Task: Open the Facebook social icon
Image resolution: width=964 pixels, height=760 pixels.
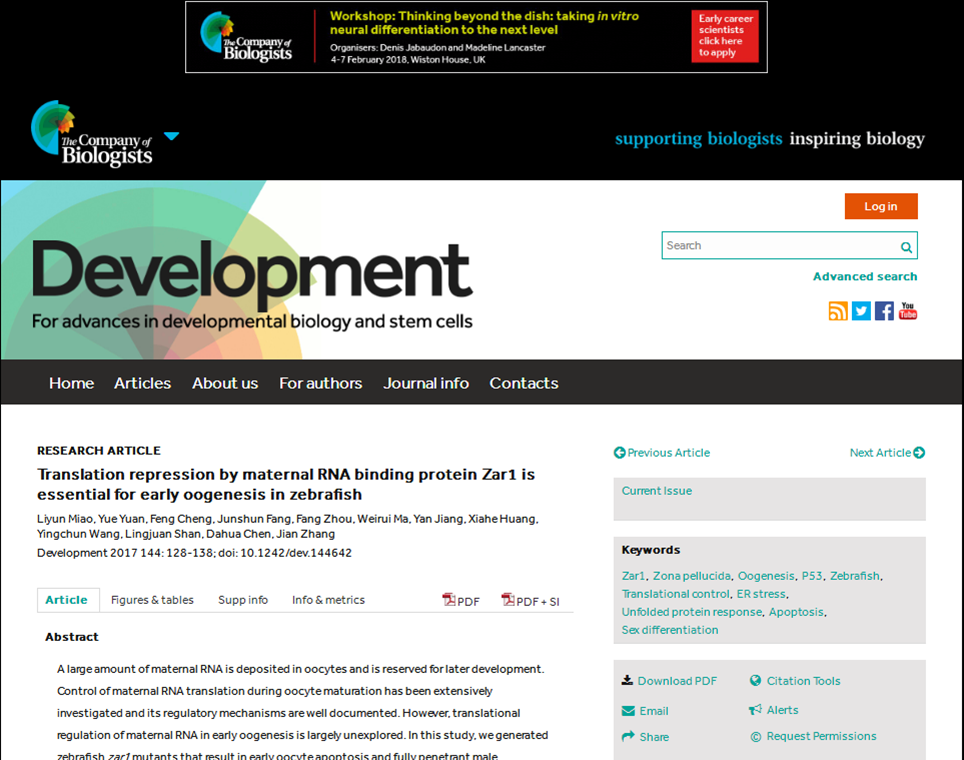Action: 884,311
